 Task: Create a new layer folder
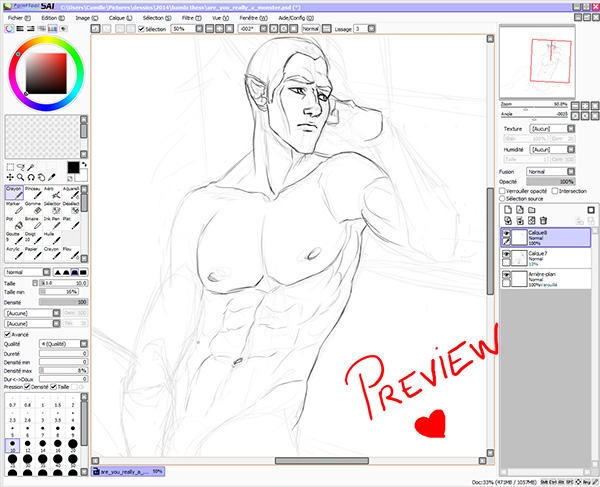point(532,210)
